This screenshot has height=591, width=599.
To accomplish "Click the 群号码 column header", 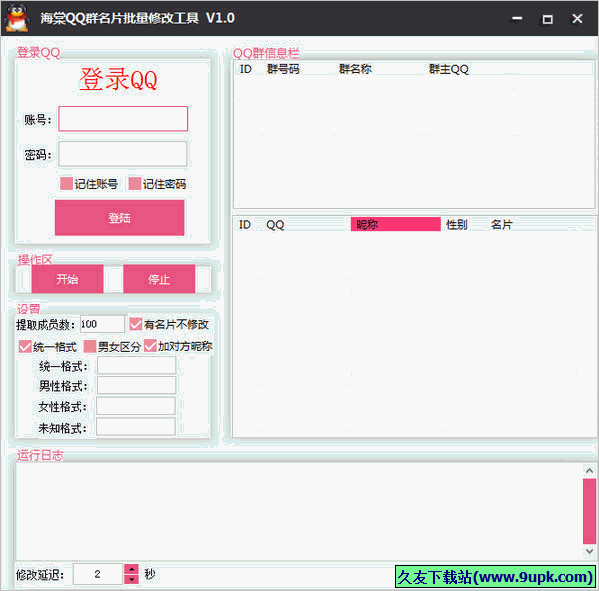I will (x=283, y=69).
